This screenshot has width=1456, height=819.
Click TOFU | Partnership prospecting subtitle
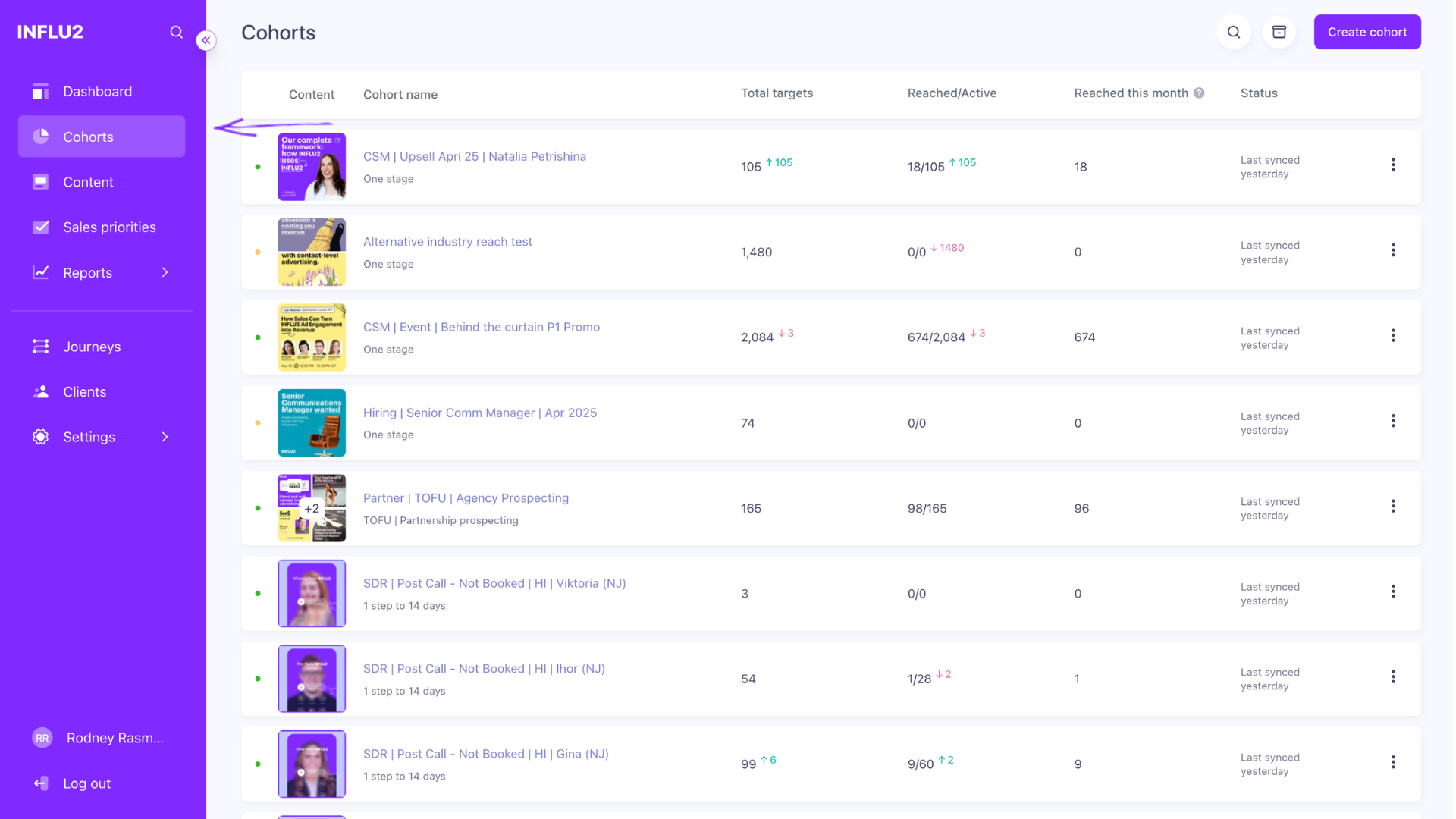[441, 520]
